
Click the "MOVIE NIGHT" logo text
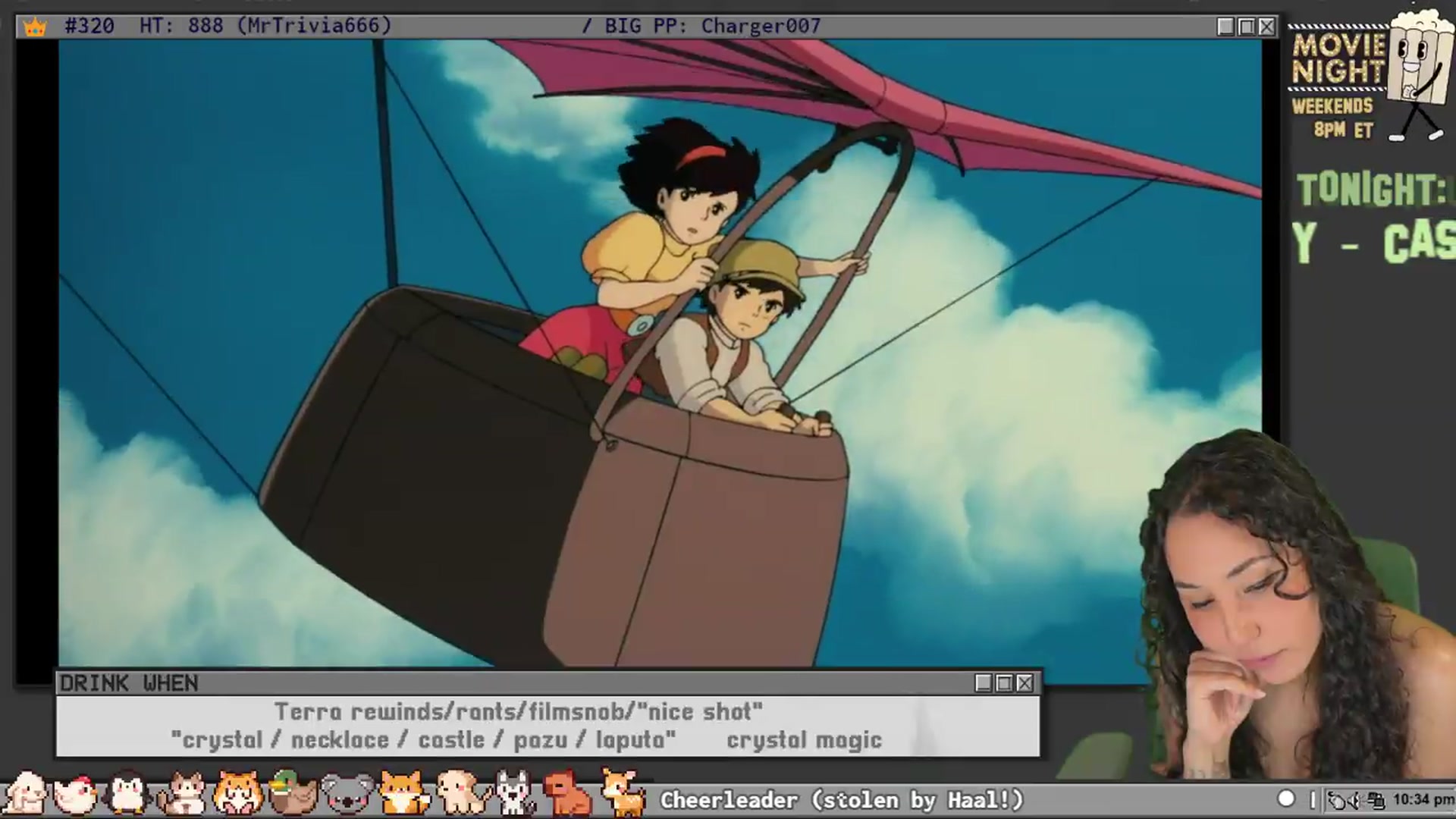(x=1338, y=58)
